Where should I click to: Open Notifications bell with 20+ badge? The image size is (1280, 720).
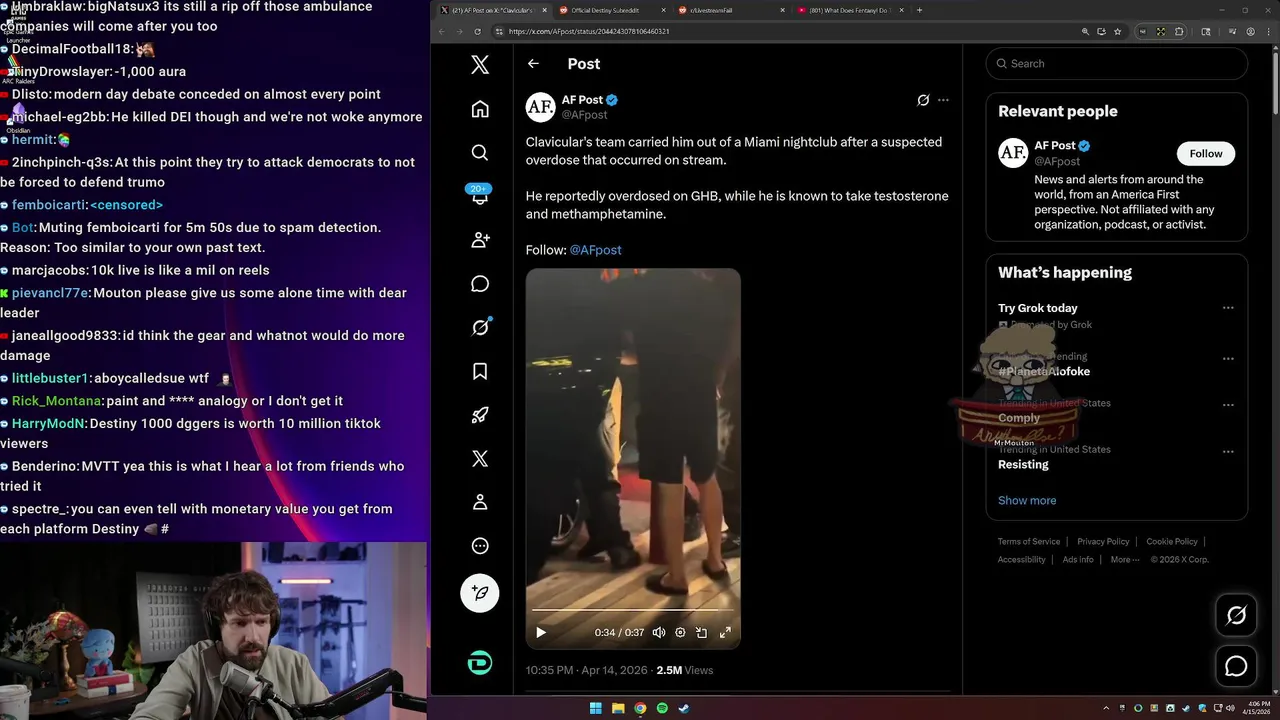pos(480,196)
